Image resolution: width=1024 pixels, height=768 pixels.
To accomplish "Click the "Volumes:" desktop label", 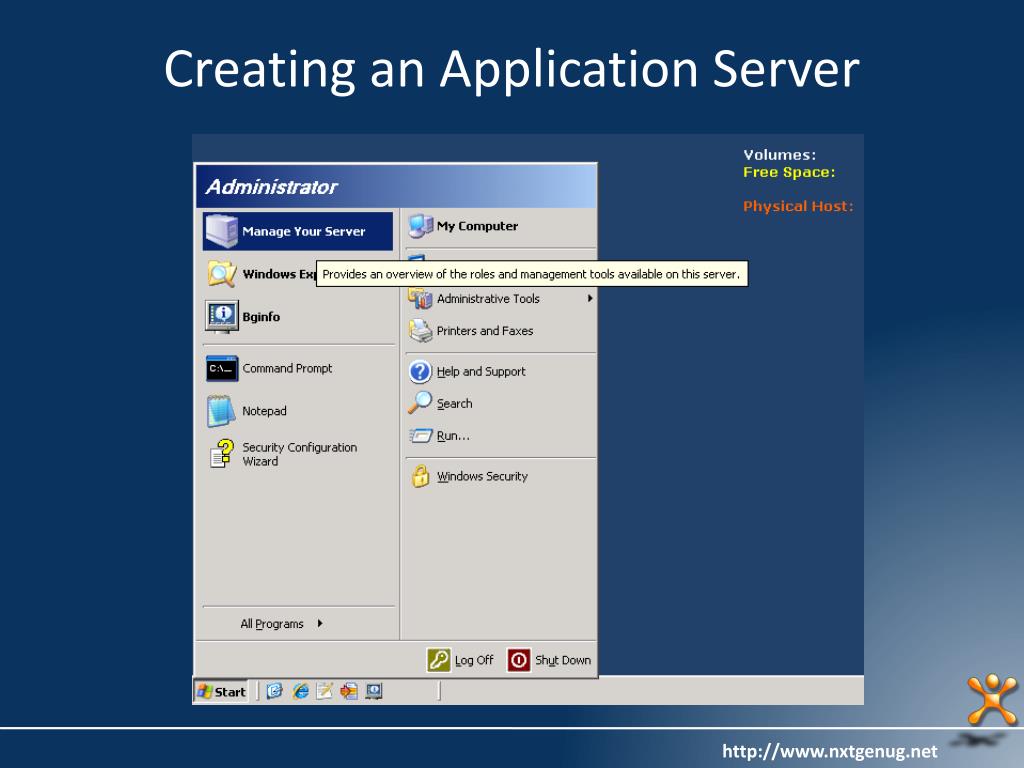I will pos(780,155).
